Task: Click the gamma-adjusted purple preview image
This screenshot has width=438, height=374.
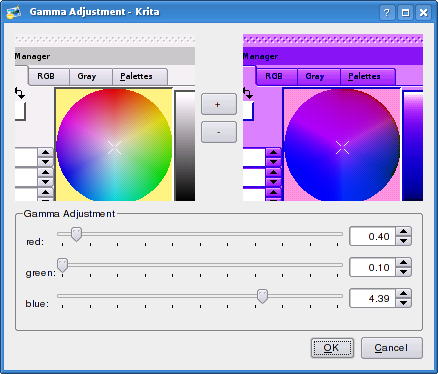Action: [x=333, y=118]
